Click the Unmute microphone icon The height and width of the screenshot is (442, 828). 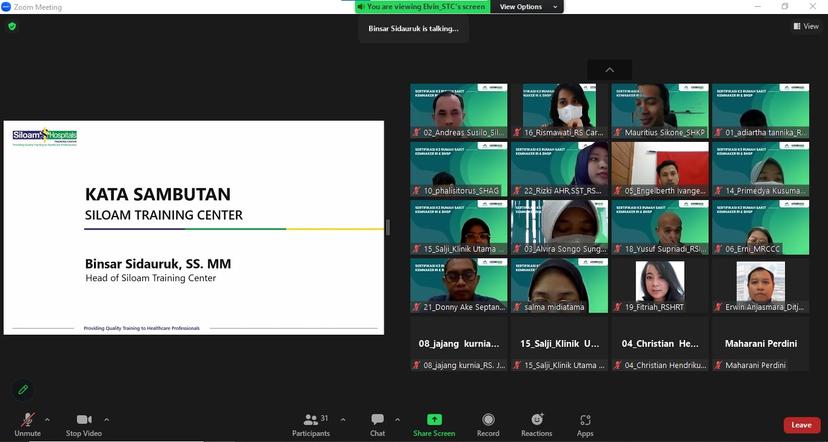[x=27, y=420]
